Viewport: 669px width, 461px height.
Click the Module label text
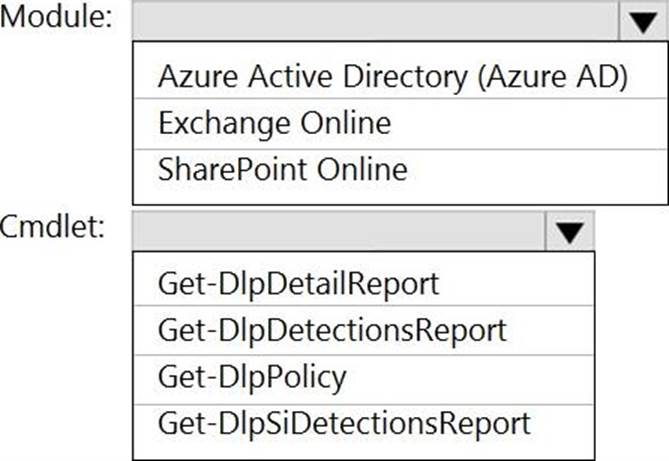(58, 20)
